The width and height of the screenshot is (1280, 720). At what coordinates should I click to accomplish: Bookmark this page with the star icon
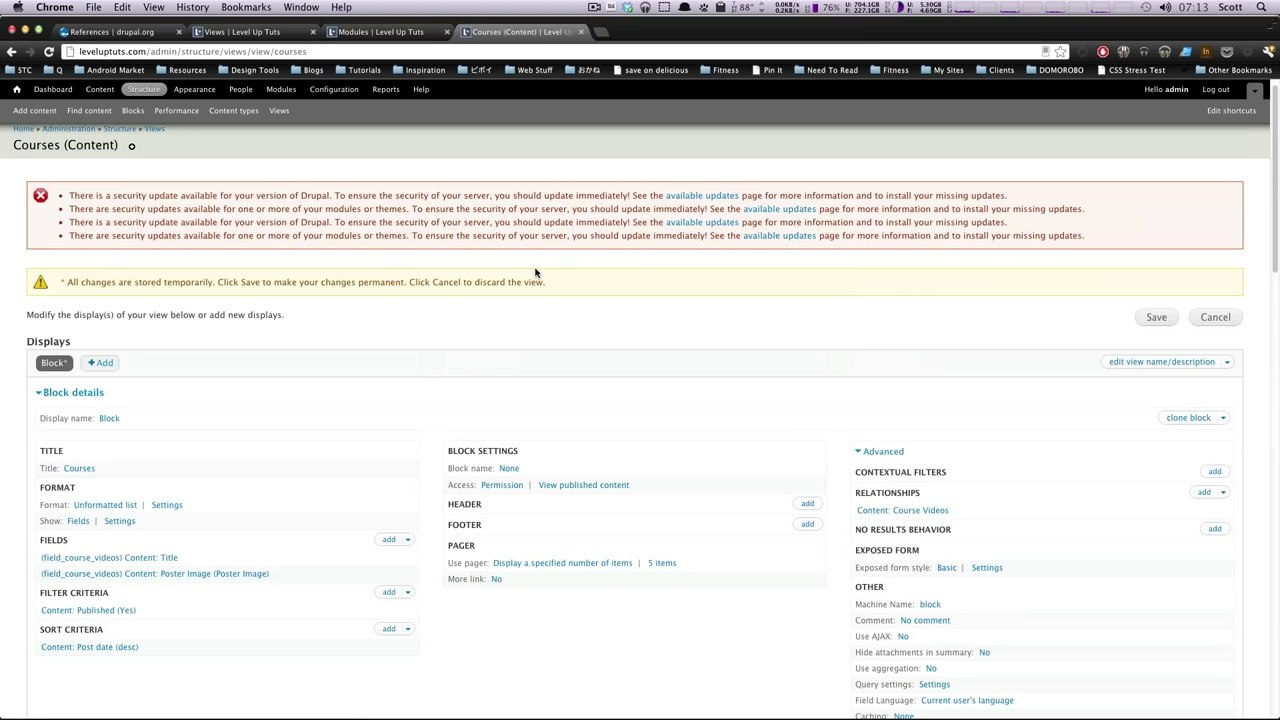click(1060, 51)
